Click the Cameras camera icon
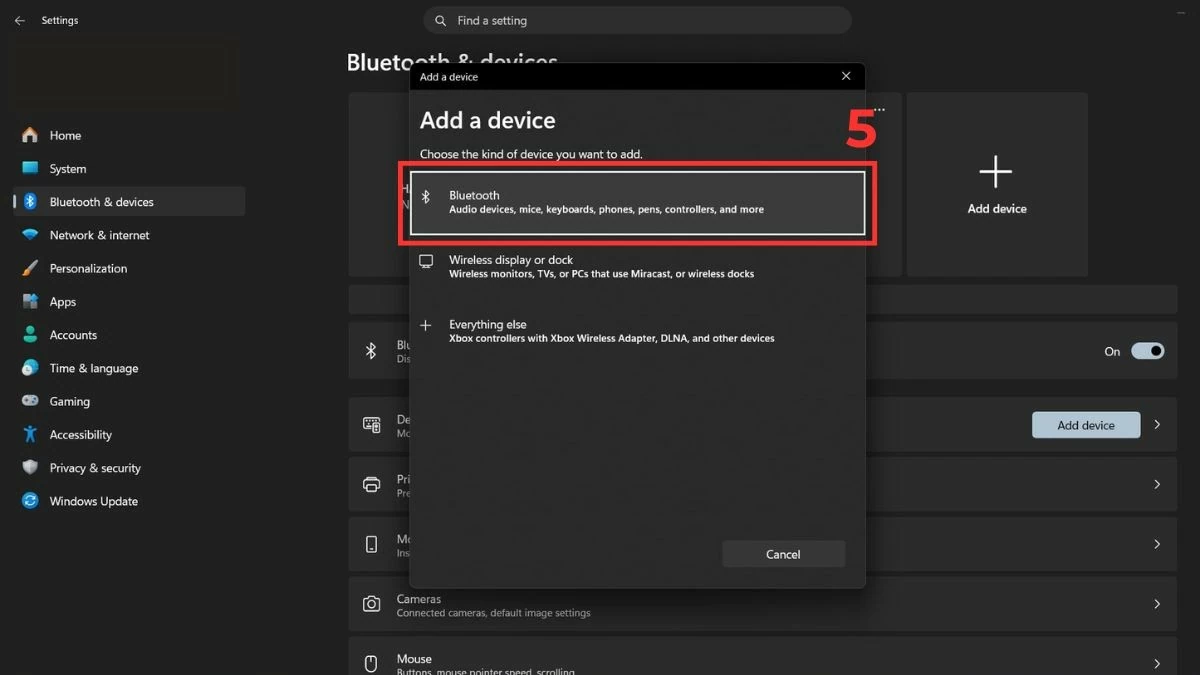 tap(371, 604)
